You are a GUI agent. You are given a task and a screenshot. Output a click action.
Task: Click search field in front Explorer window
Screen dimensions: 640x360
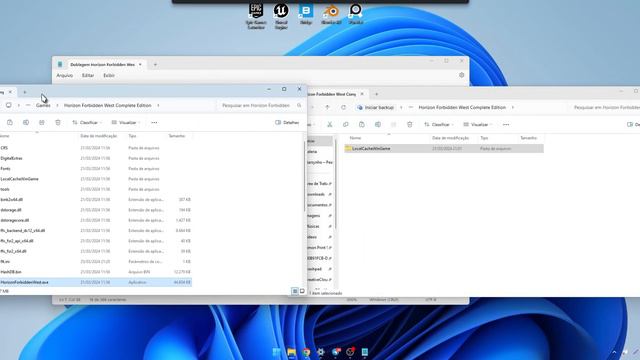(x=261, y=105)
